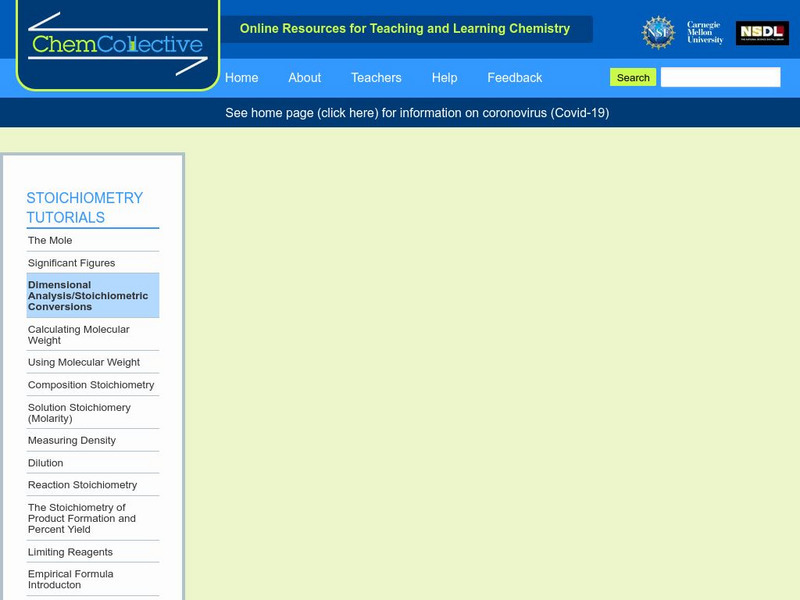Open the Carnegie Mellon University logo
This screenshot has height=600, width=800.
705,33
